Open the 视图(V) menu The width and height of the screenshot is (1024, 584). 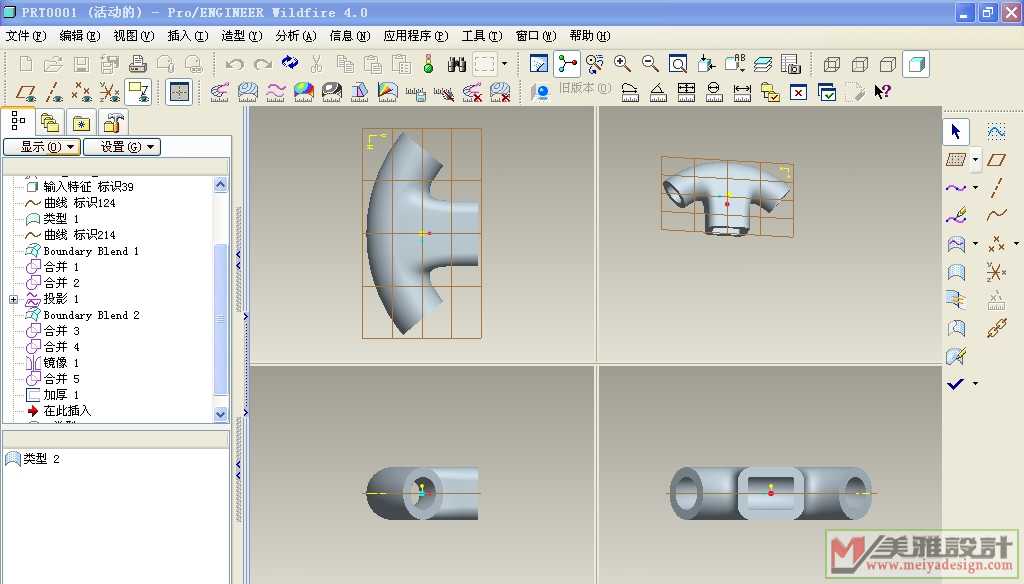[134, 36]
